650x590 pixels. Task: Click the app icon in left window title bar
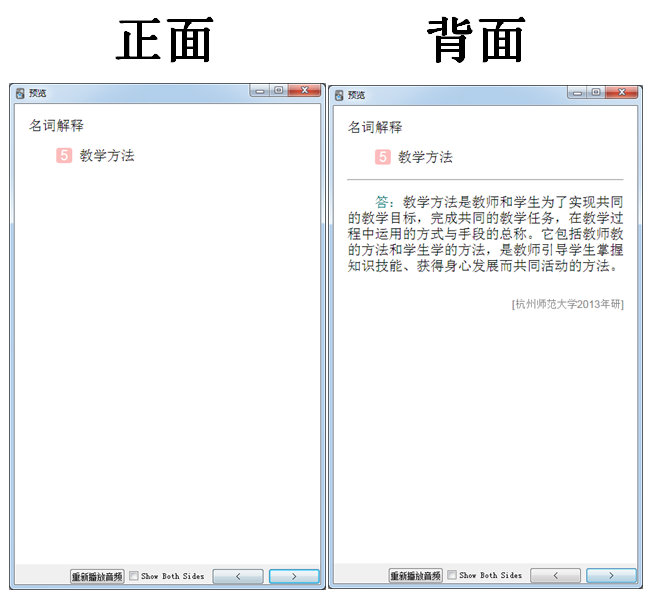pyautogui.click(x=20, y=94)
